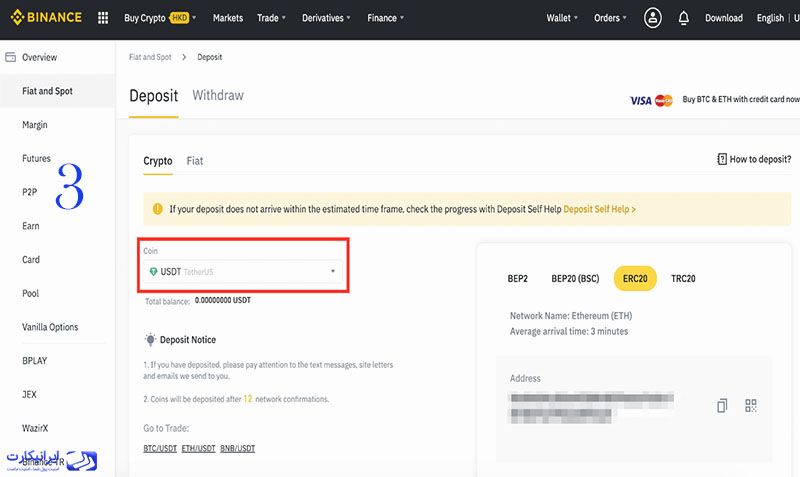Click the How to deposit? link
The width and height of the screenshot is (800, 477).
pyautogui.click(x=760, y=159)
